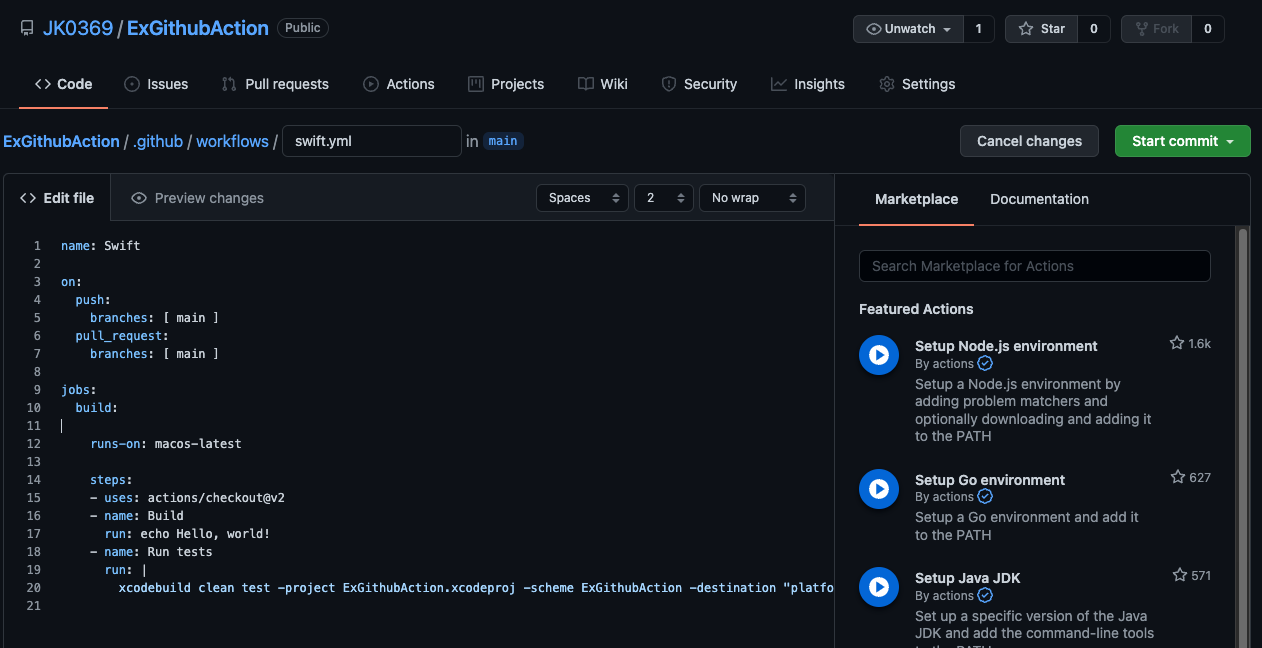Click the xcodebuild clean test command line
The image size is (1262, 648).
476,587
